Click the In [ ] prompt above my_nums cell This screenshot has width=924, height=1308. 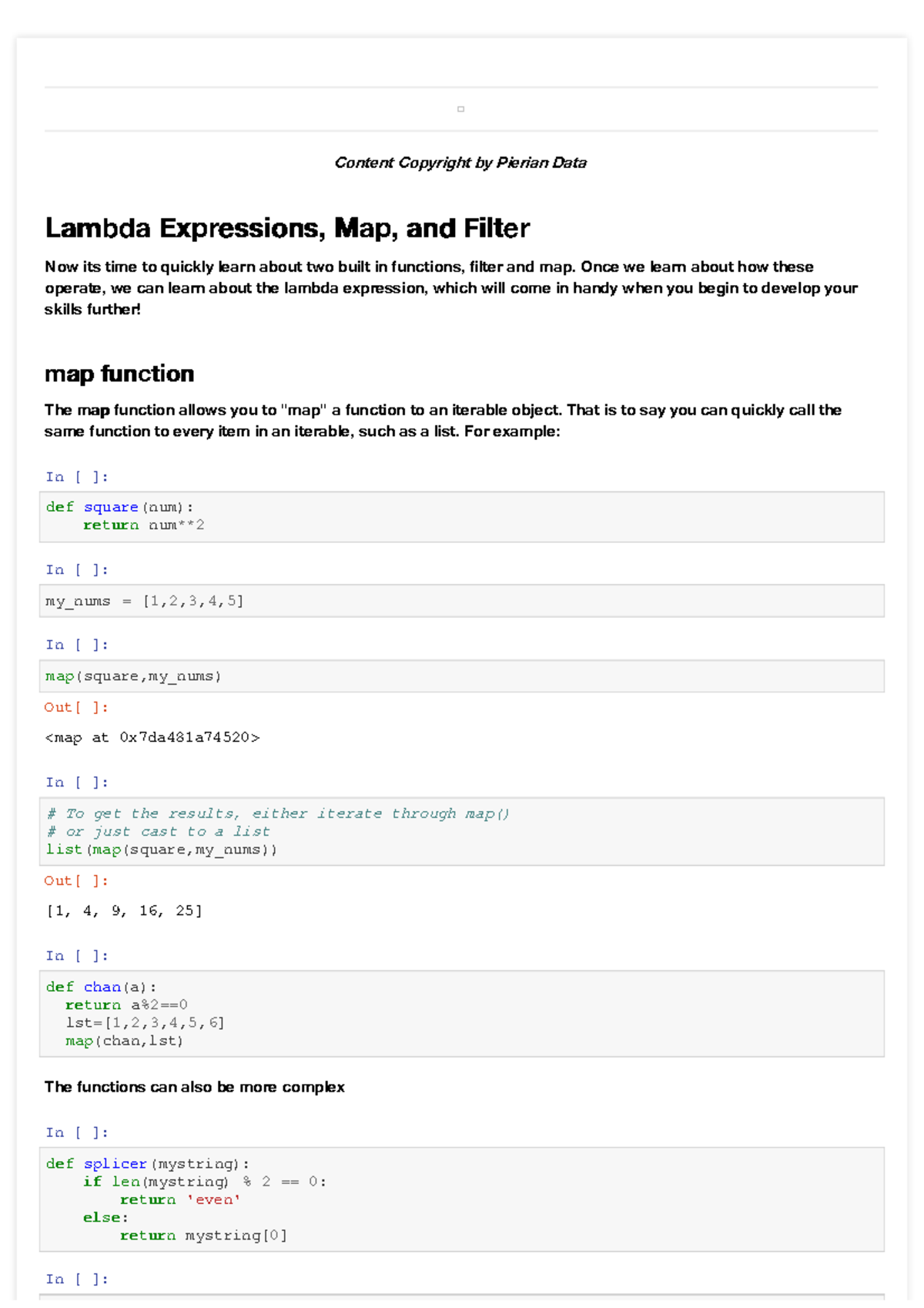pos(76,570)
